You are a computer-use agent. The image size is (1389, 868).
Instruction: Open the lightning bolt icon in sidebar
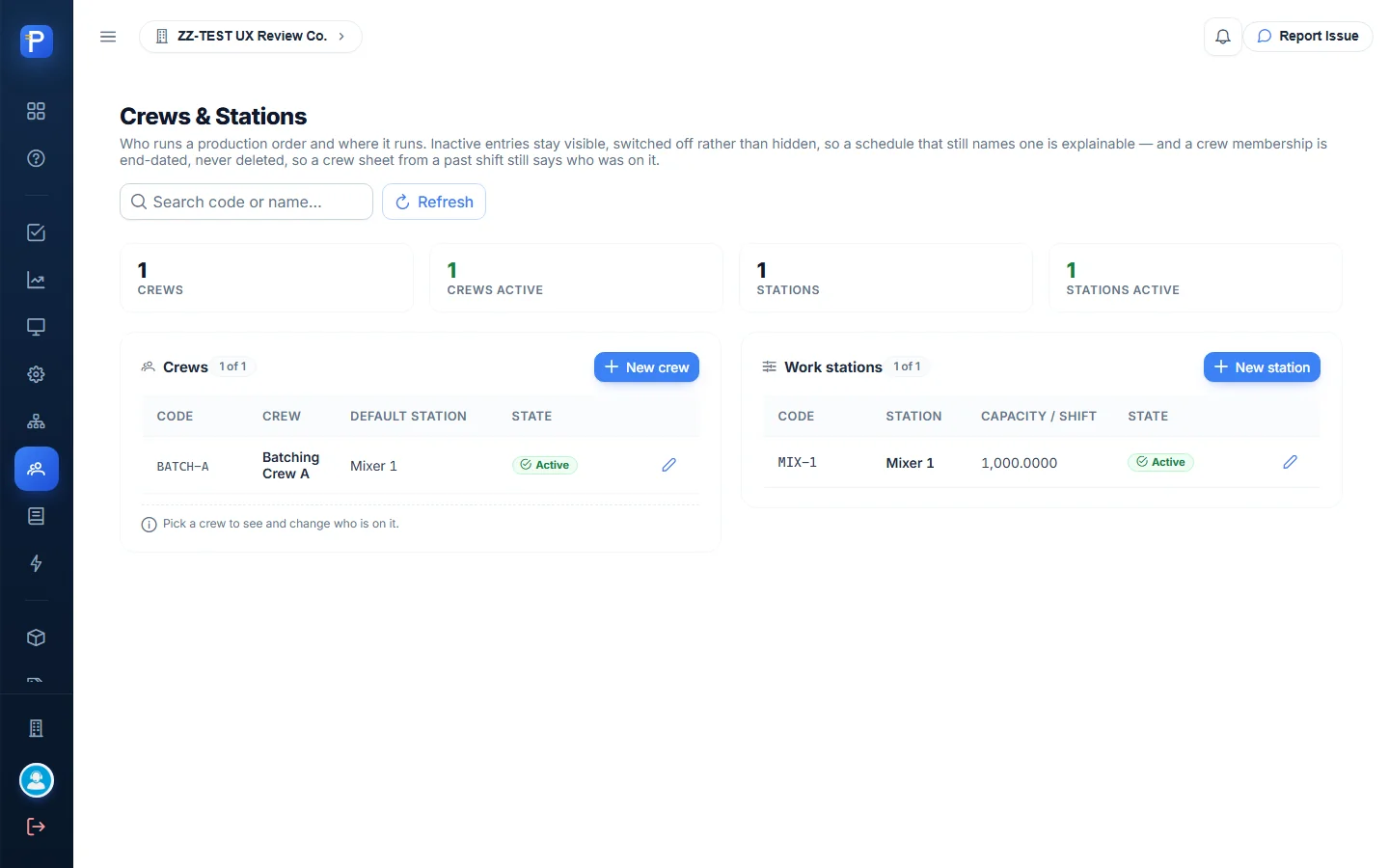pyautogui.click(x=37, y=563)
